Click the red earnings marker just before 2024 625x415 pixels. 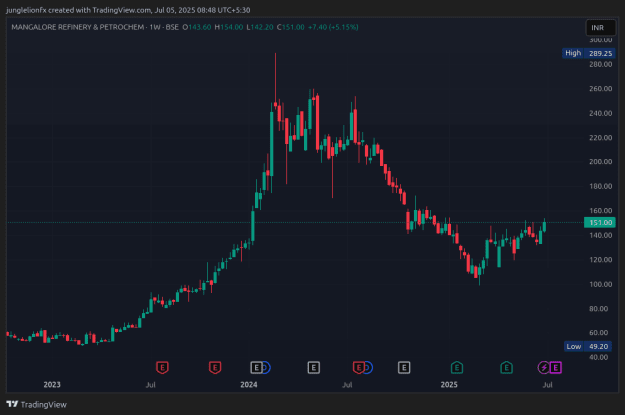(x=215, y=367)
